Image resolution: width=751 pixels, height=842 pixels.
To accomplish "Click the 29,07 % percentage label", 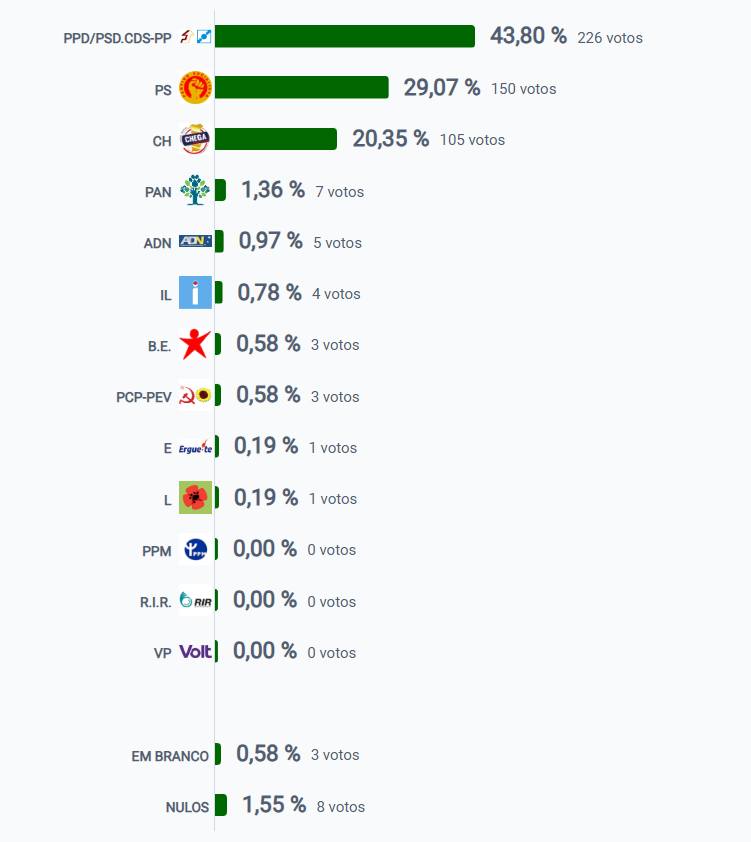I will 442,88.
